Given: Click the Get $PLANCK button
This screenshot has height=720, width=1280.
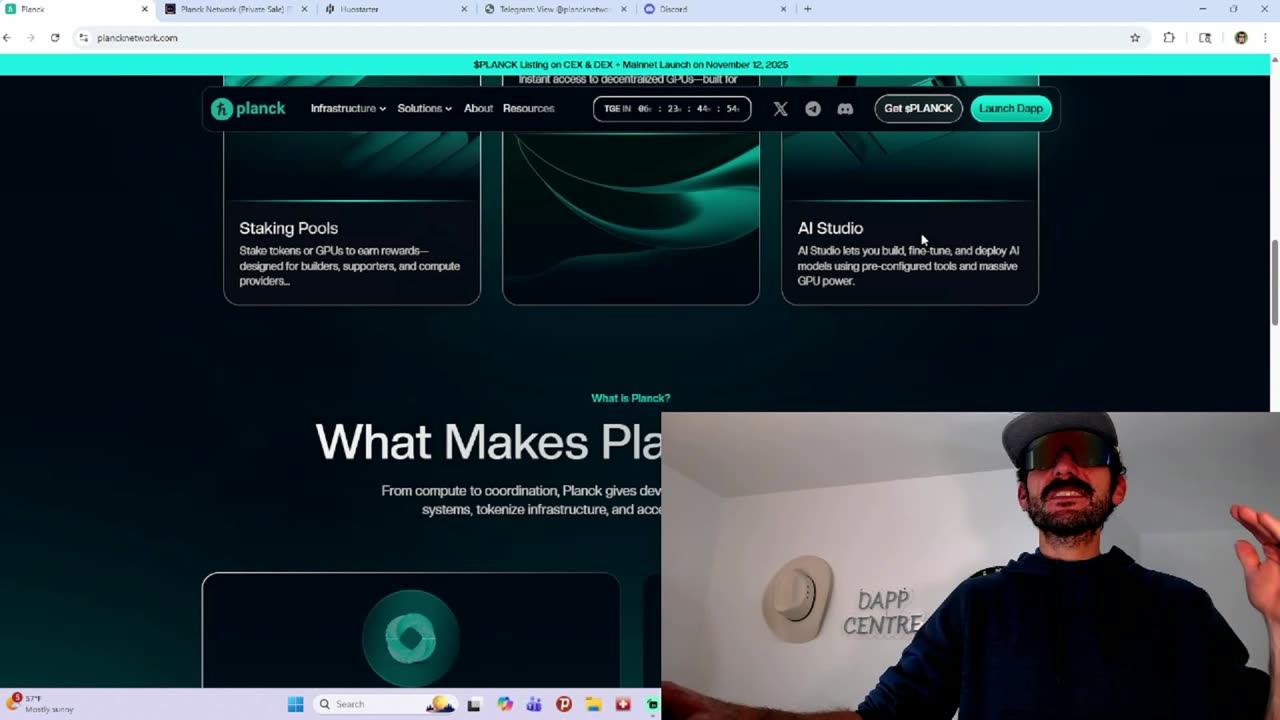Looking at the screenshot, I should (918, 108).
